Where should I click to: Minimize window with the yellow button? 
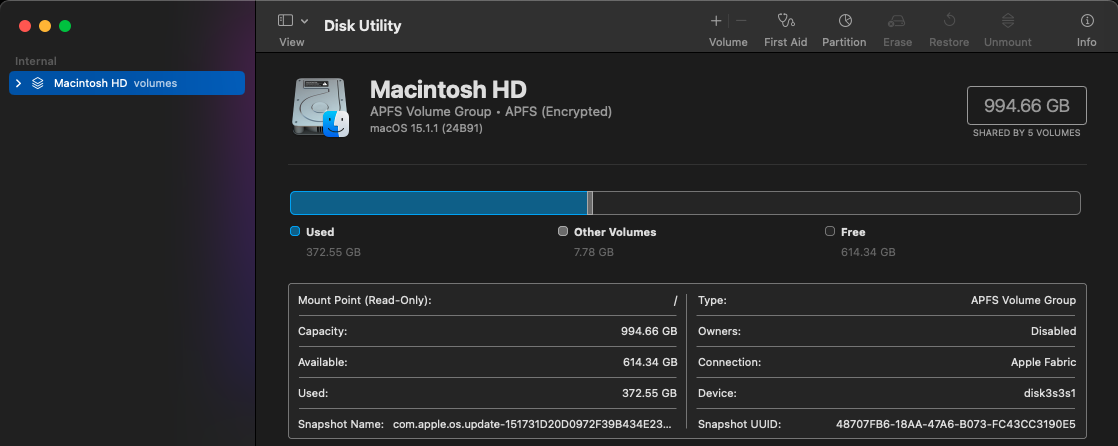coord(45,26)
